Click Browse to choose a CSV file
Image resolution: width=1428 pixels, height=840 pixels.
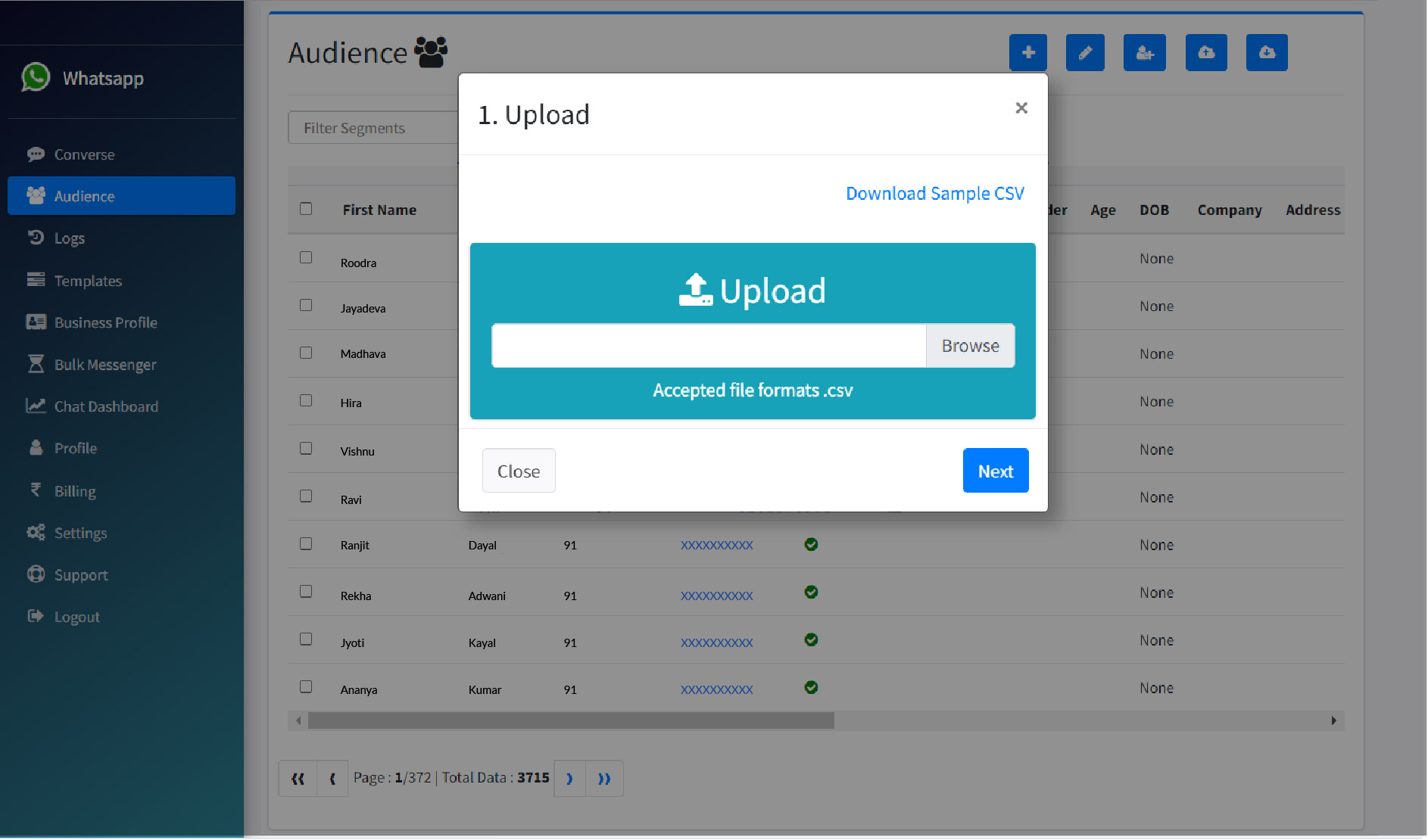click(970, 345)
